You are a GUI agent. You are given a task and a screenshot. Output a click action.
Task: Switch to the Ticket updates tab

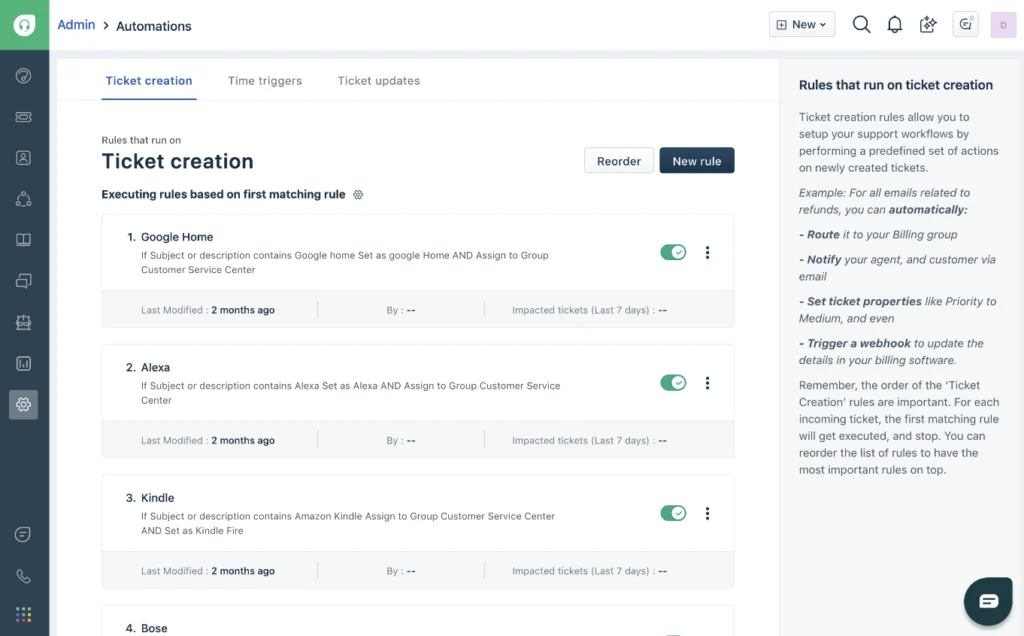379,81
